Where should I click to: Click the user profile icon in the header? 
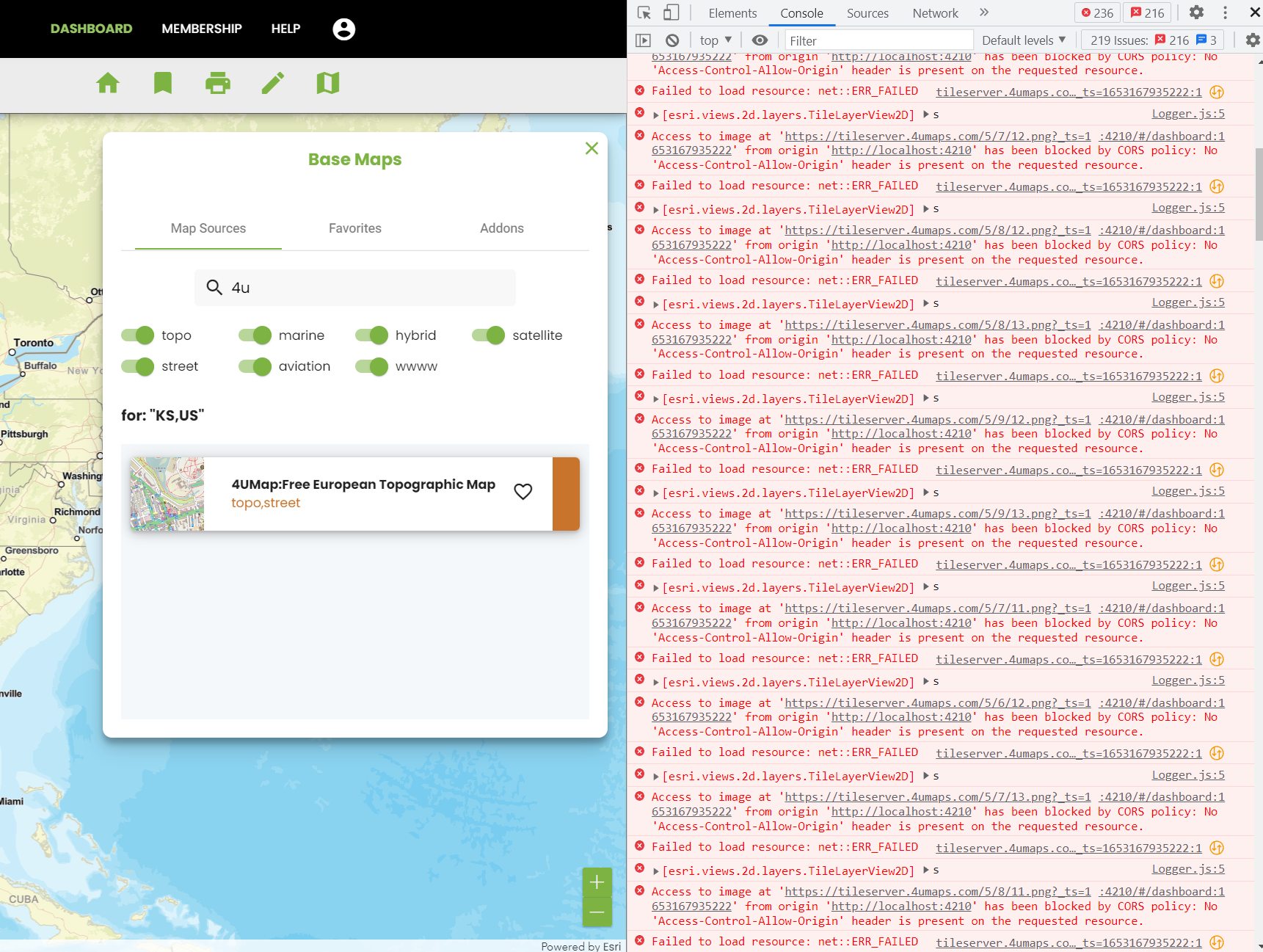point(343,29)
